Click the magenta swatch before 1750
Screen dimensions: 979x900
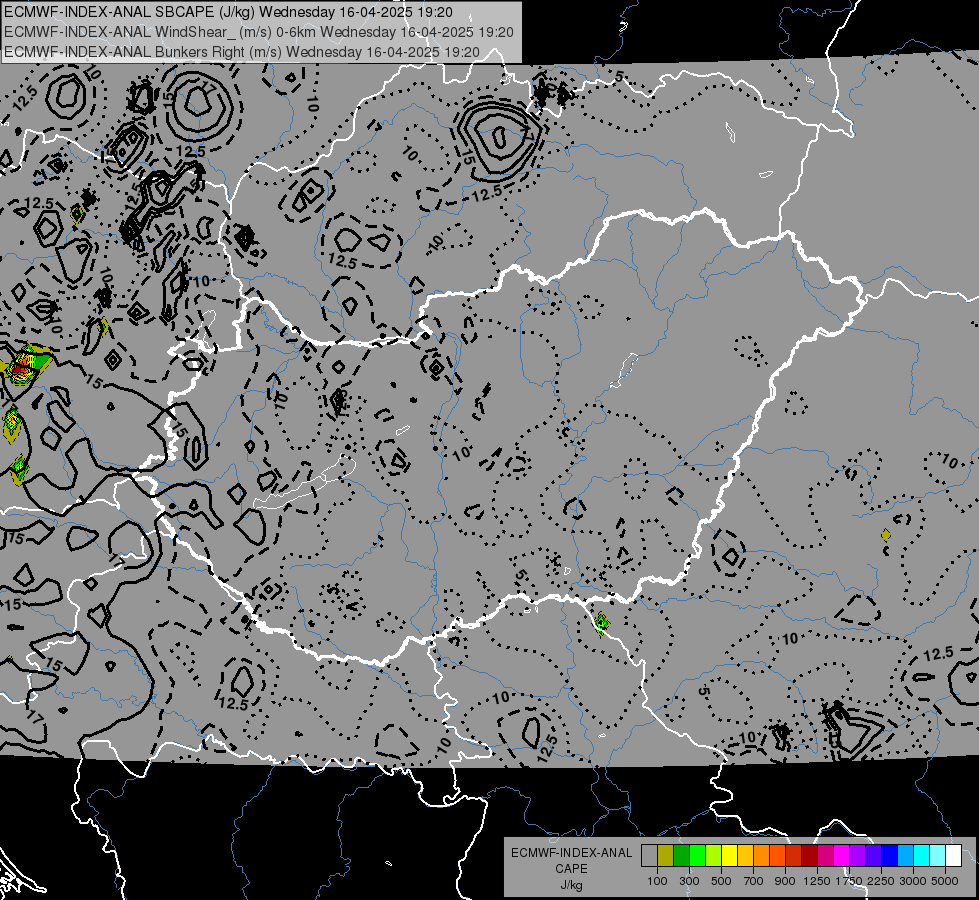coord(842,856)
